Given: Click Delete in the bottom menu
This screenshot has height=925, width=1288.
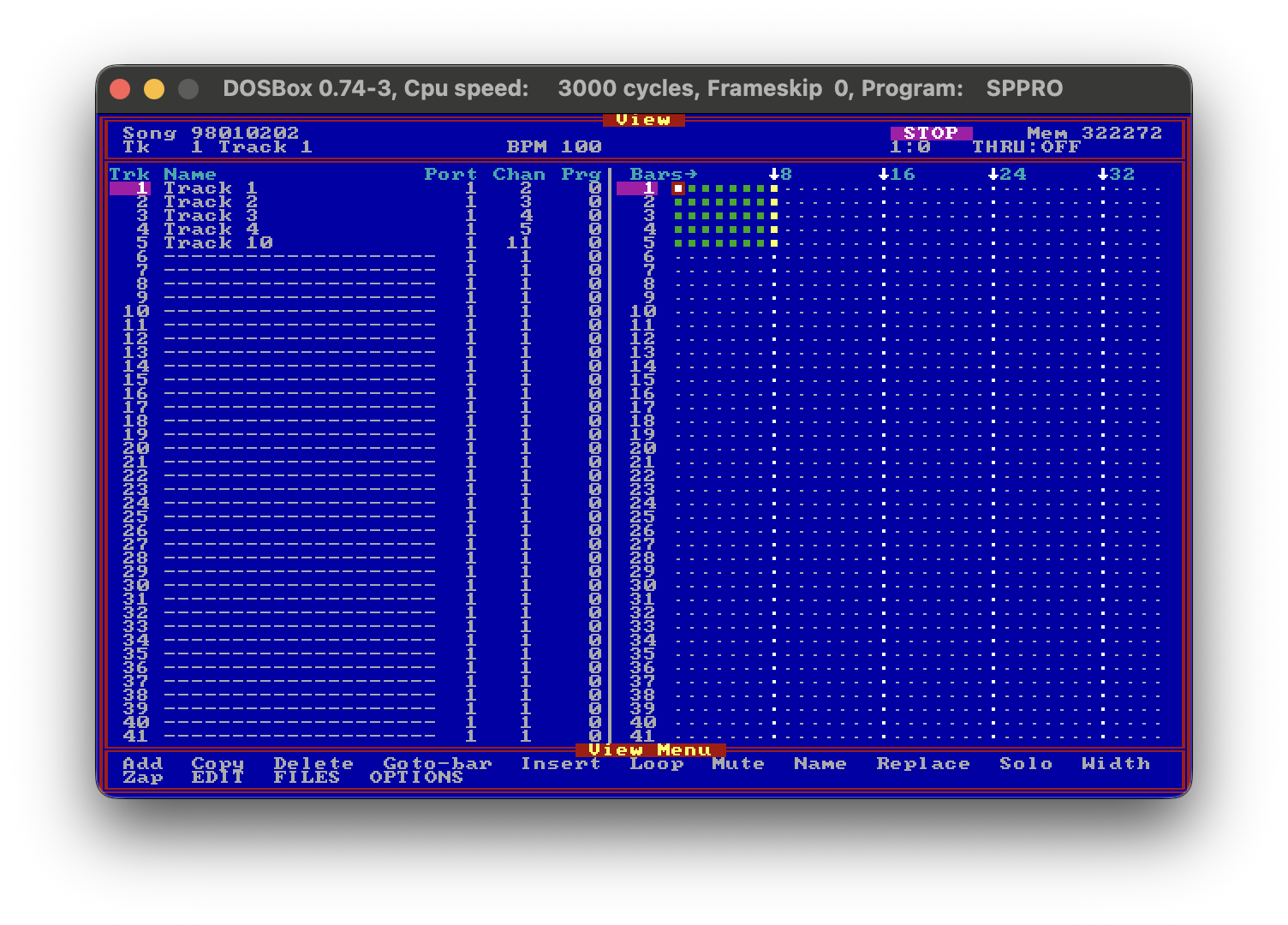Looking at the screenshot, I should [313, 763].
